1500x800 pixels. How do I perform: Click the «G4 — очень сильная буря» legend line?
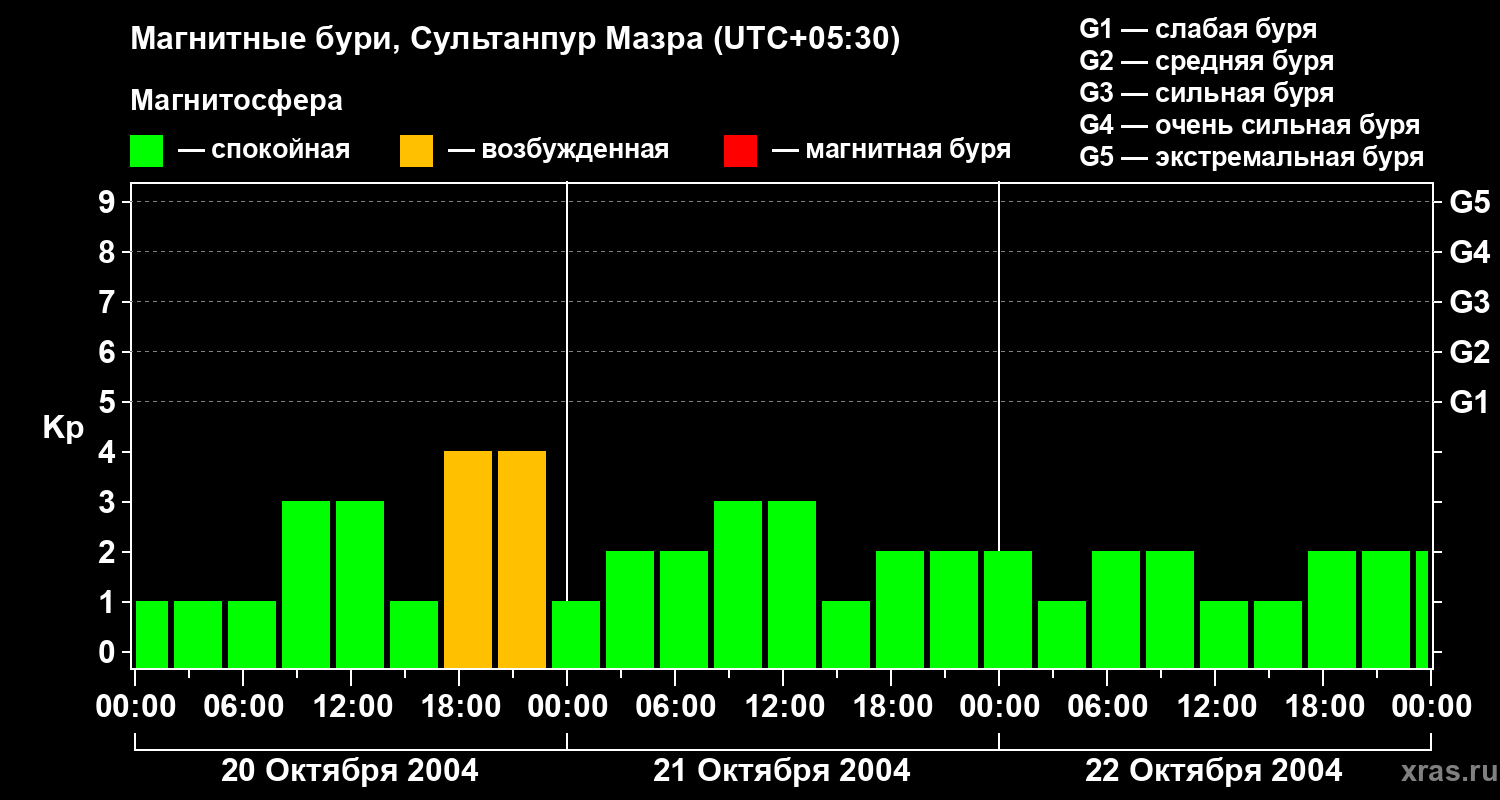coord(1250,125)
